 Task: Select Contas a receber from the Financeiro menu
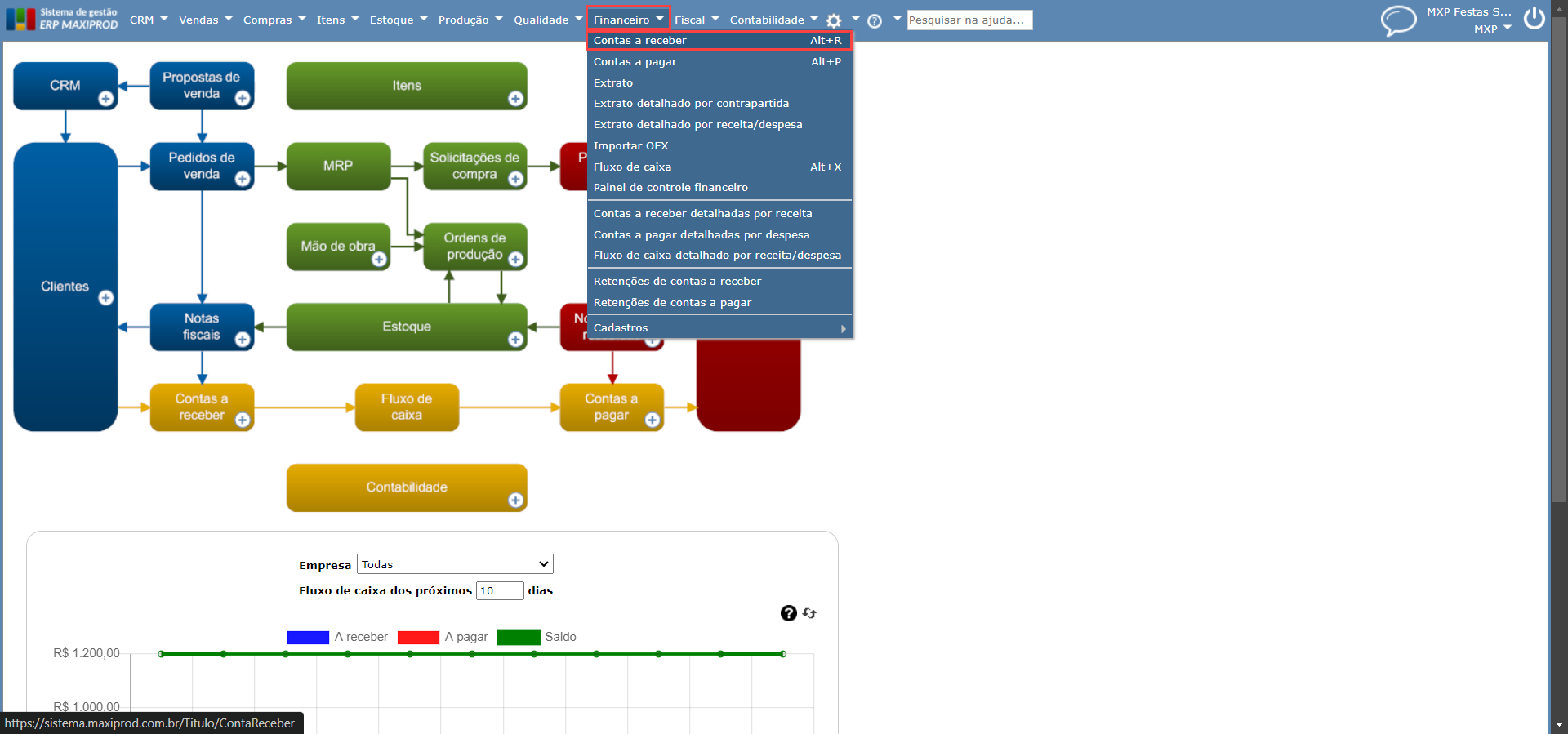(x=719, y=40)
